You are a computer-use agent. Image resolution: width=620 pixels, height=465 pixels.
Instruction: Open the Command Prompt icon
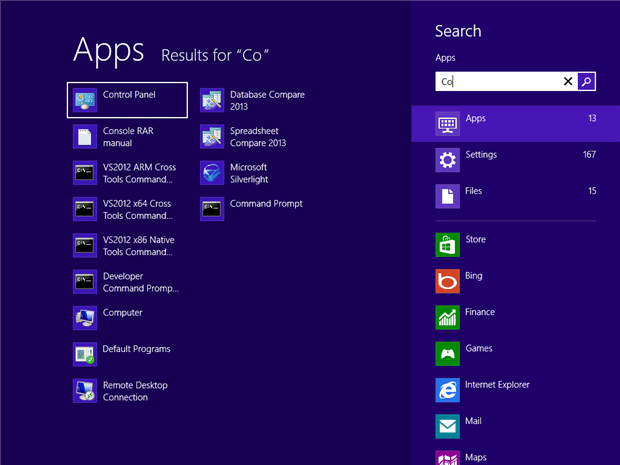212,209
